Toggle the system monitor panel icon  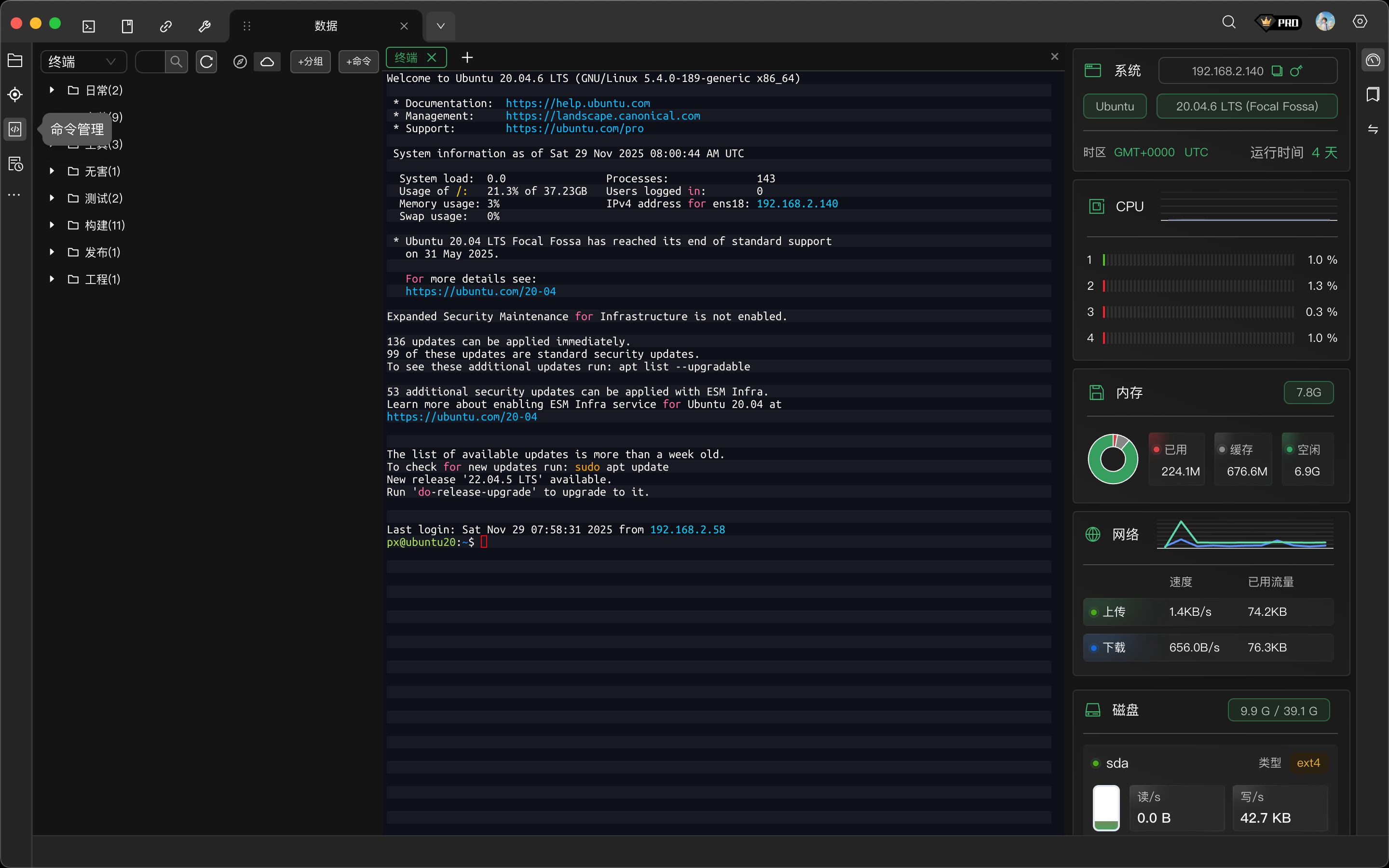pyautogui.click(x=1373, y=60)
